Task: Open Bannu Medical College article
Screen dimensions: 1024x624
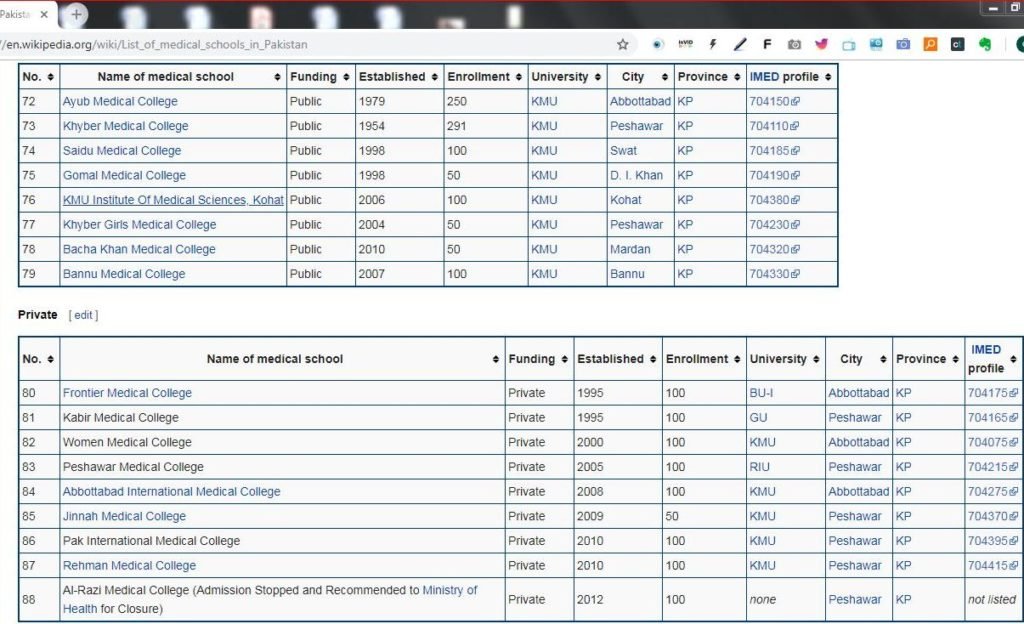Action: click(x=124, y=274)
